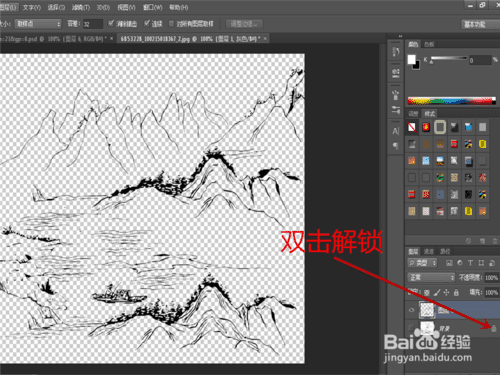500x375 pixels.
Task: Open the Brush presets panel icon in the dock
Action: (x=396, y=95)
